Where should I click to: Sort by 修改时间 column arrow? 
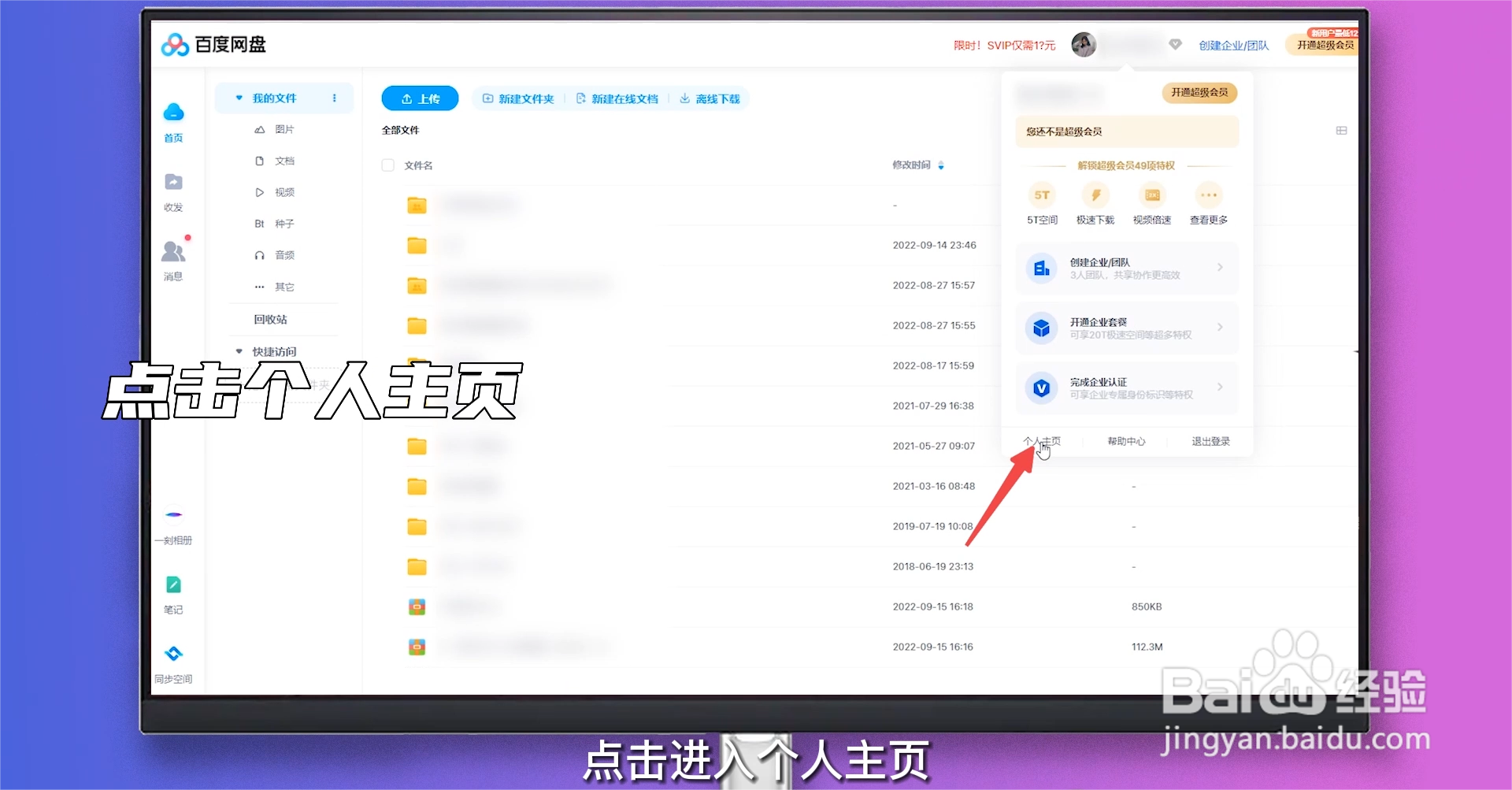941,165
